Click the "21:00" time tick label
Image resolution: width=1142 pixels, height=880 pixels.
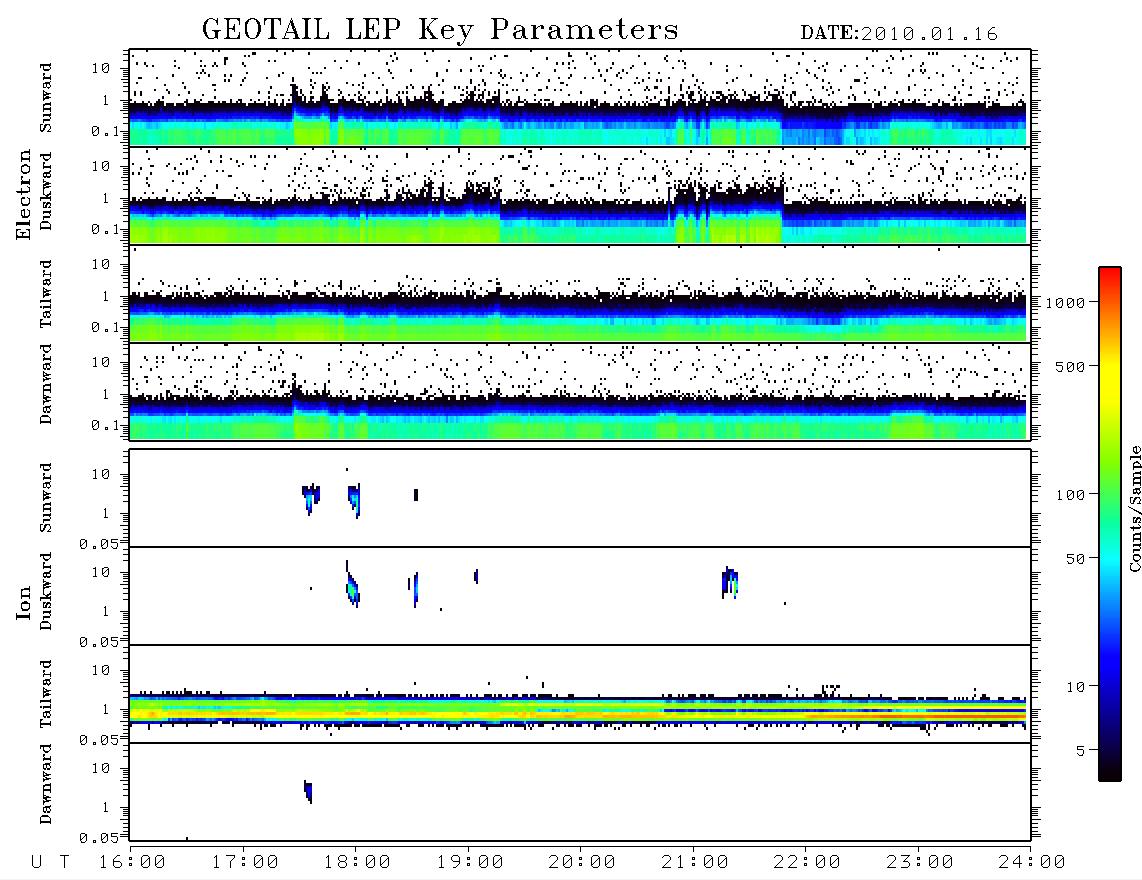click(x=695, y=863)
